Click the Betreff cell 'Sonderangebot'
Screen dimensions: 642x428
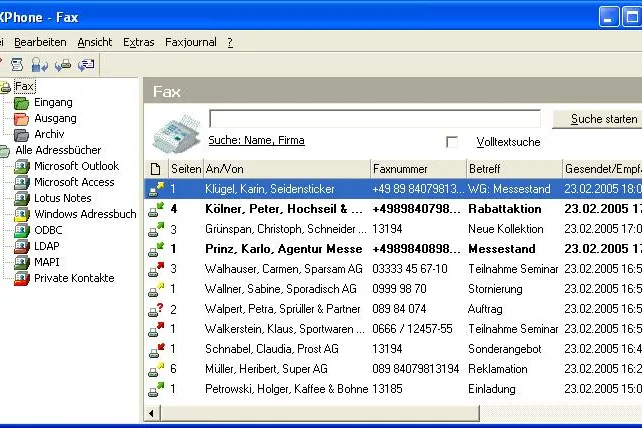(x=504, y=349)
